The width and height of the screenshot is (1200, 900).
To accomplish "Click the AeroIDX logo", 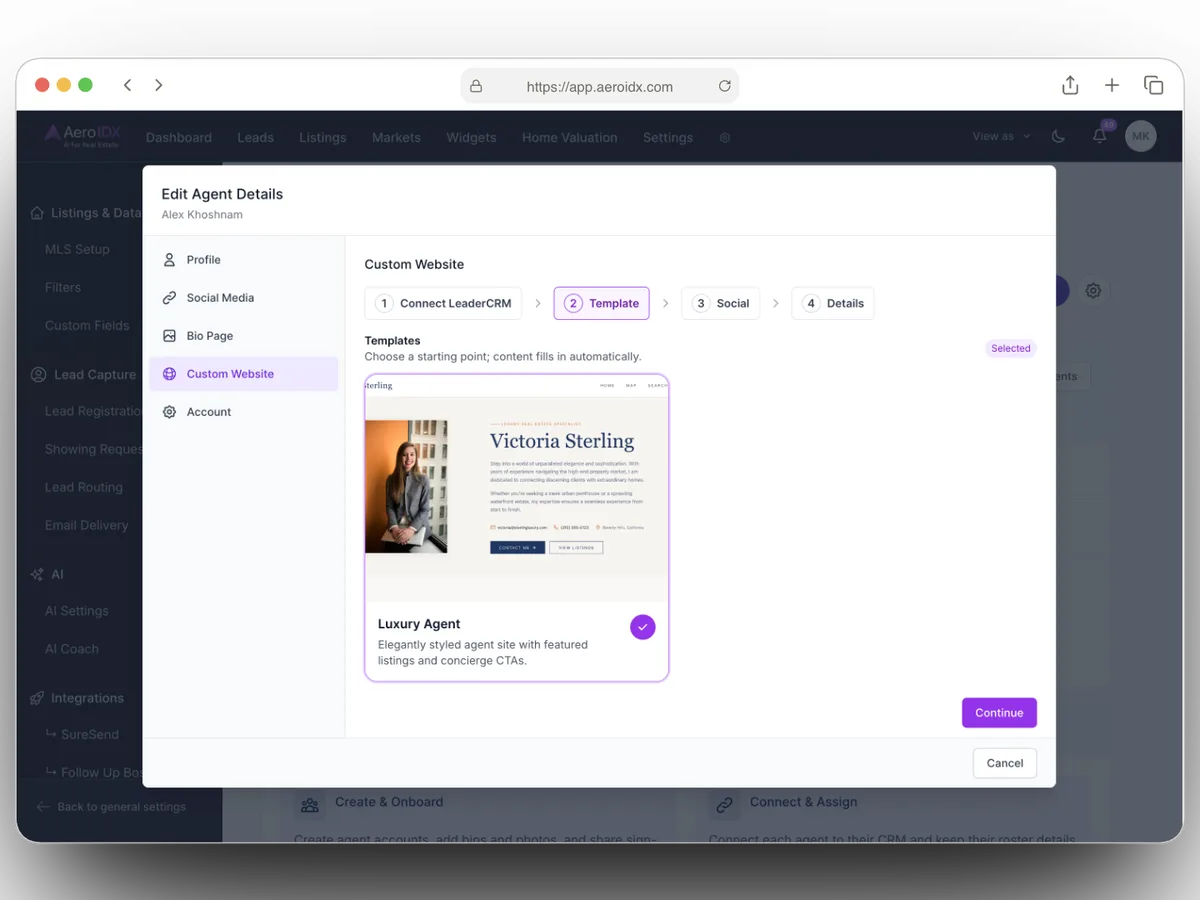I will click(82, 137).
